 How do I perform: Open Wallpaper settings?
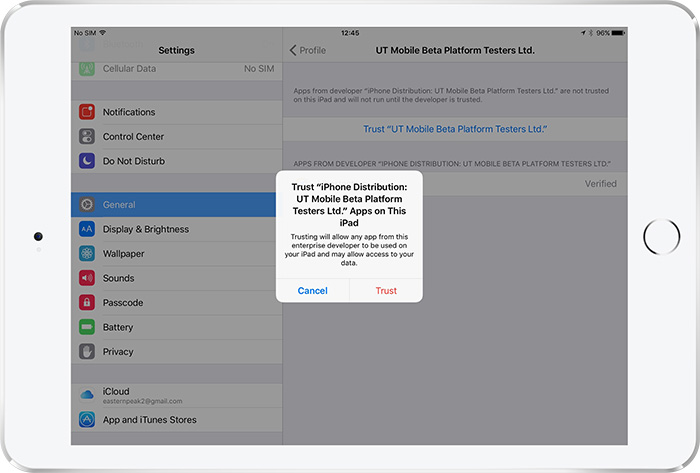(x=176, y=254)
